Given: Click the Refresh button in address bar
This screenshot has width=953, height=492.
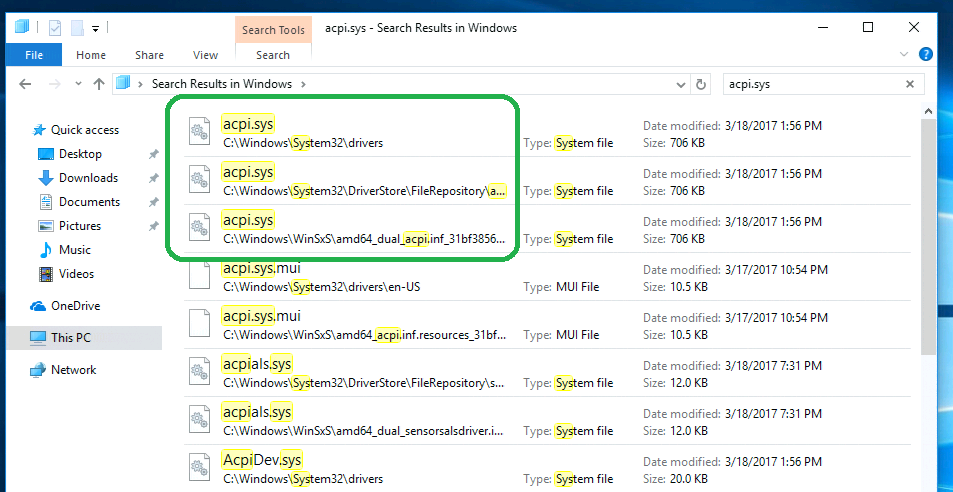Looking at the screenshot, I should [x=701, y=84].
